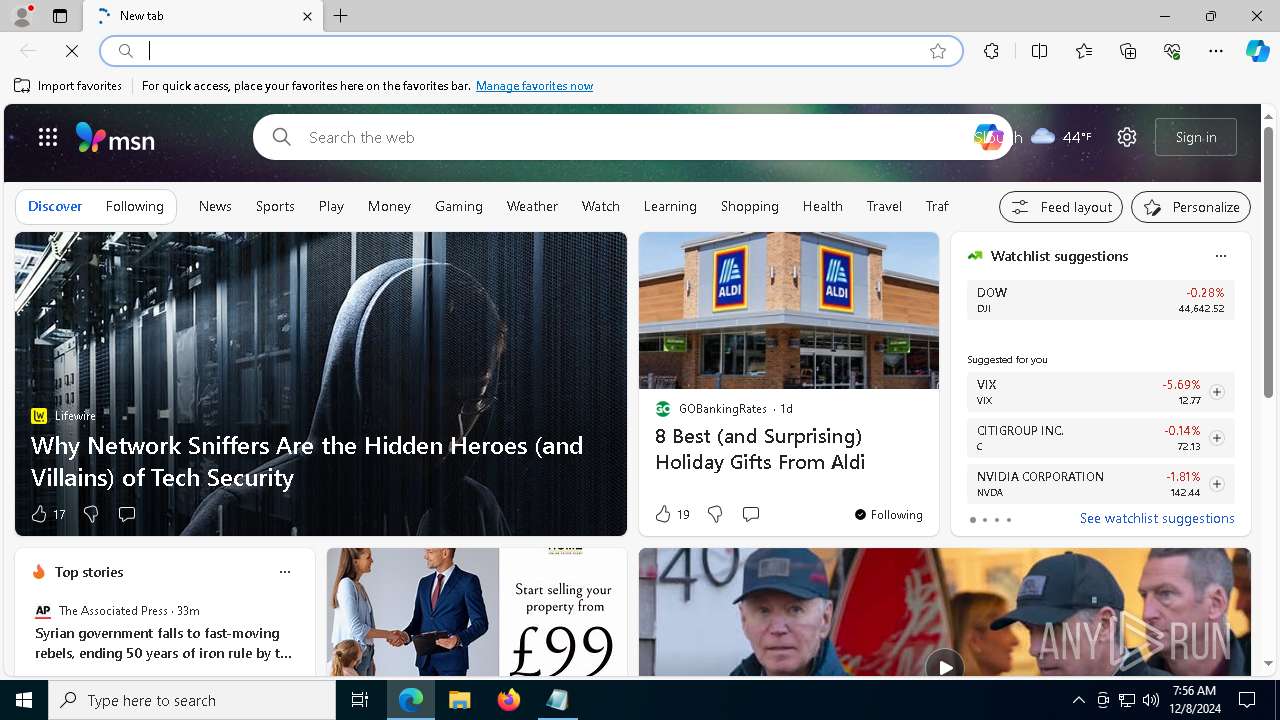1280x720 pixels.
Task: Open MSN page settings gear
Action: [1127, 137]
